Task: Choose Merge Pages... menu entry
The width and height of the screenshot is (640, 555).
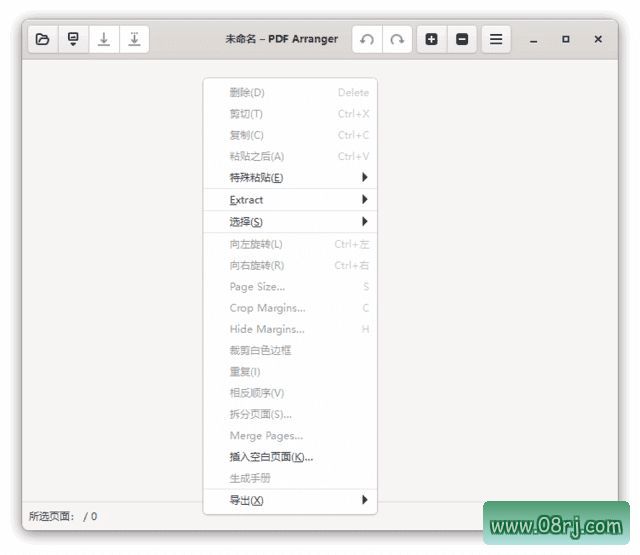Action: [x=290, y=435]
